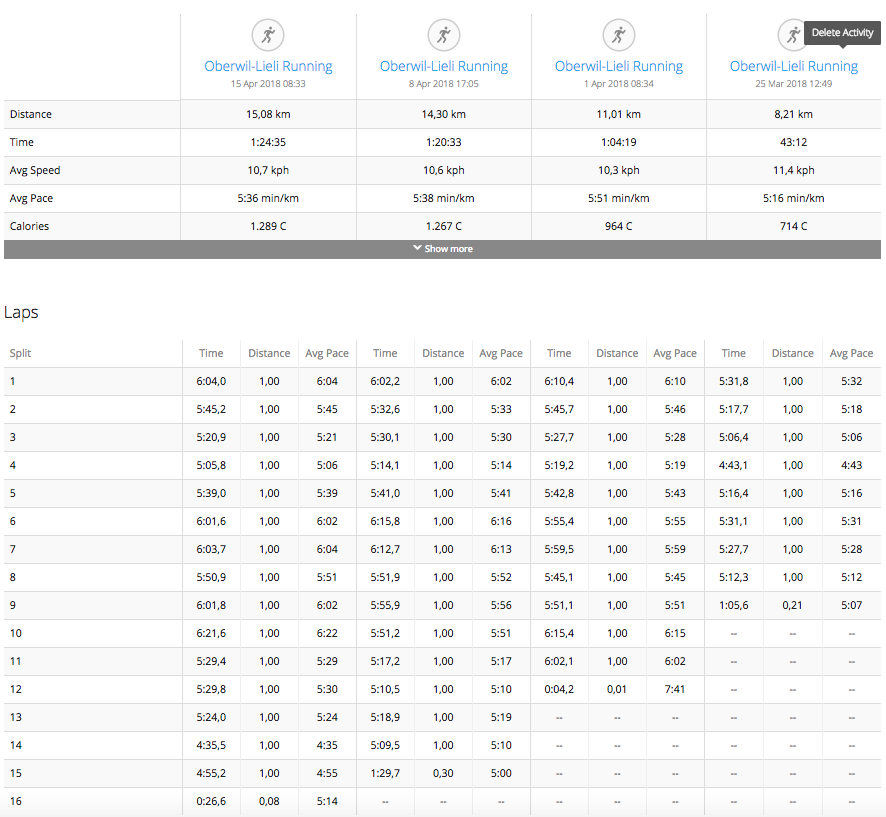Click the 0,30 distance in split 15
Image resolution: width=886 pixels, height=817 pixels.
(443, 773)
